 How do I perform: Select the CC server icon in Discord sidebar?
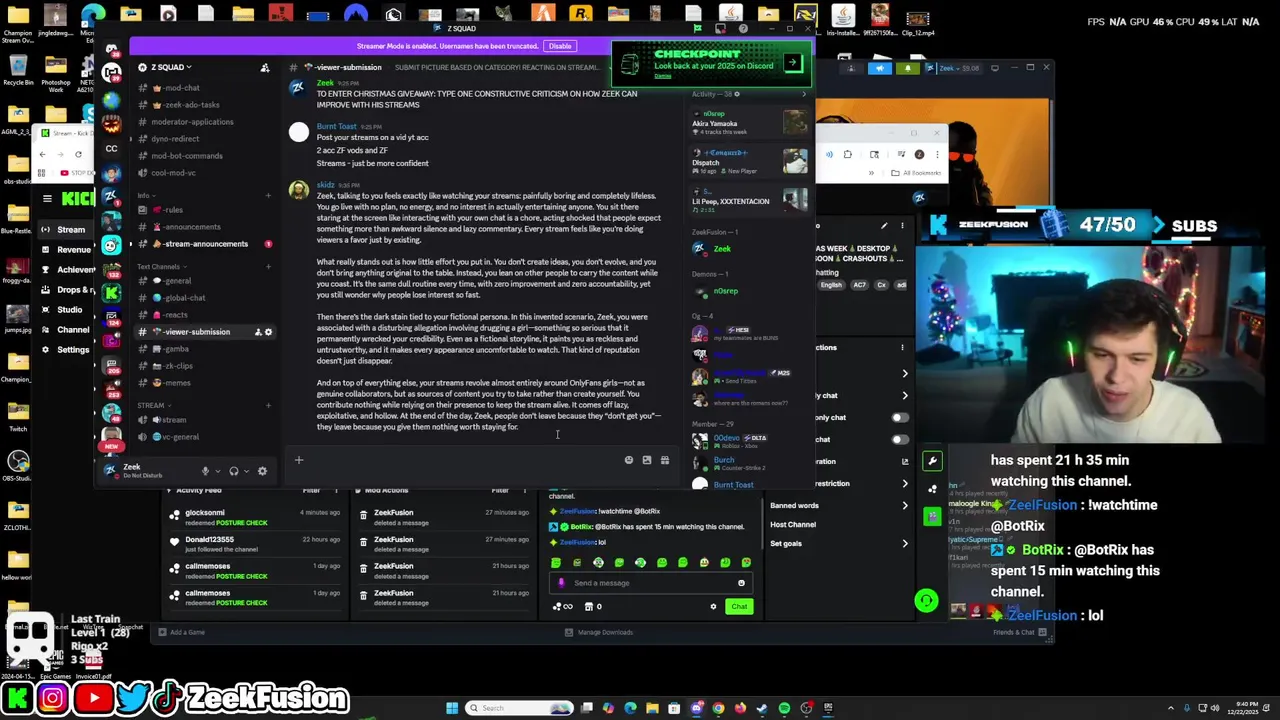coord(111,148)
